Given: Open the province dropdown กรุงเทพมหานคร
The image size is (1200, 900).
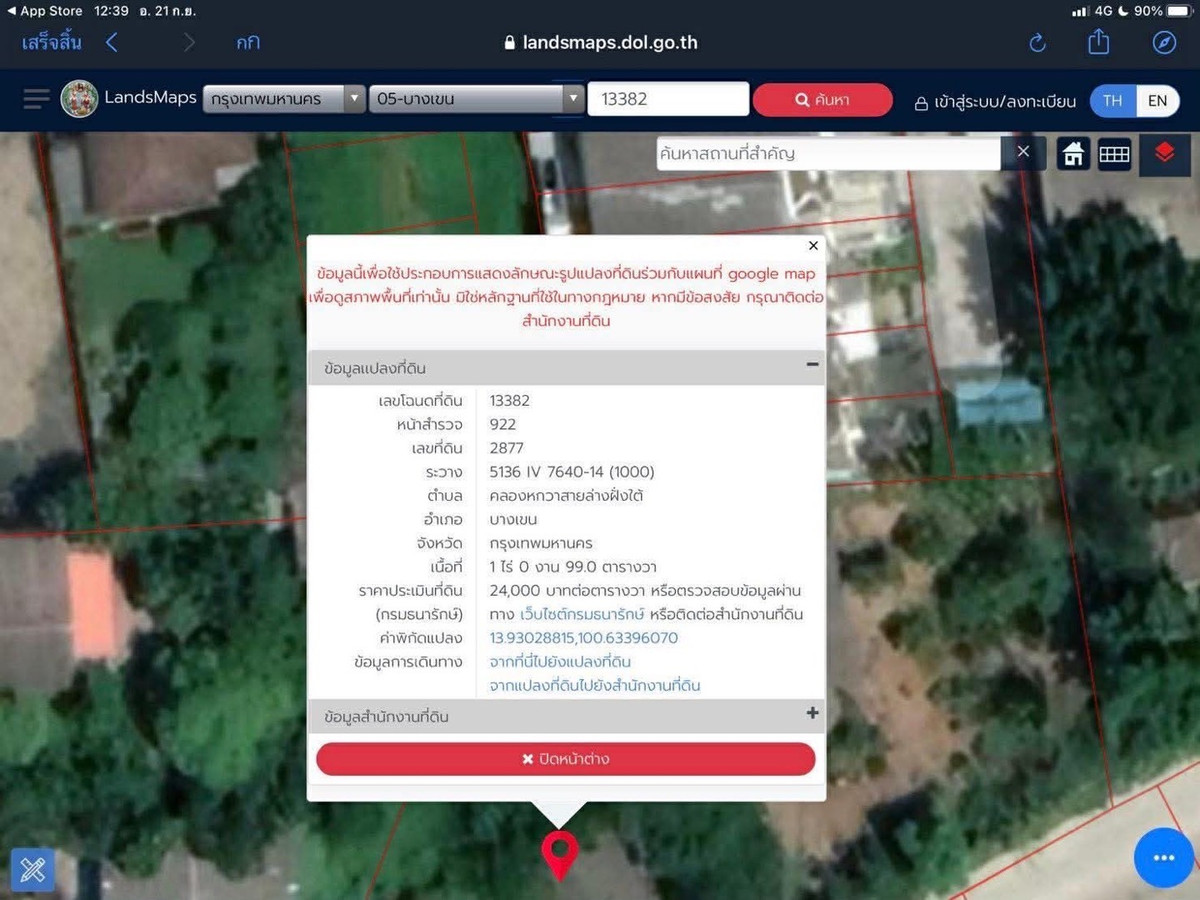Looking at the screenshot, I should [x=284, y=100].
